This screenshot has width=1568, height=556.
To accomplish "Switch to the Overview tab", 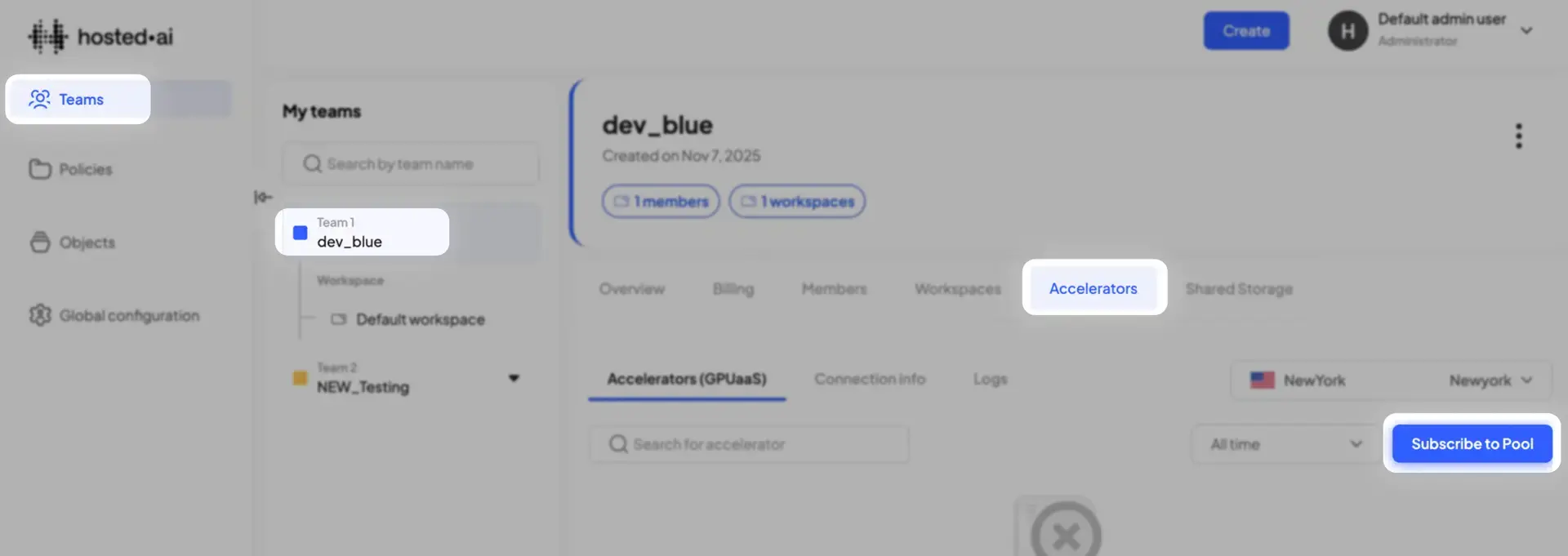I will point(632,288).
